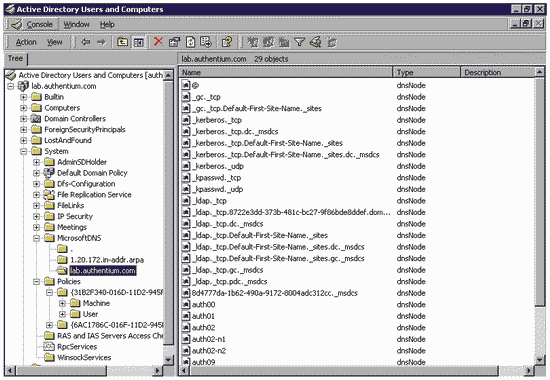Click the File Replication Service icon
The image size is (550, 380).
click(x=49, y=194)
